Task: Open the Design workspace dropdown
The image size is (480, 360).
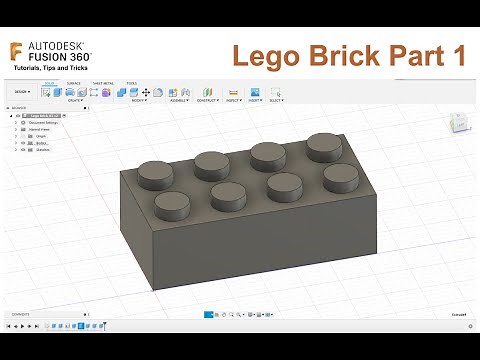Action: pos(22,92)
